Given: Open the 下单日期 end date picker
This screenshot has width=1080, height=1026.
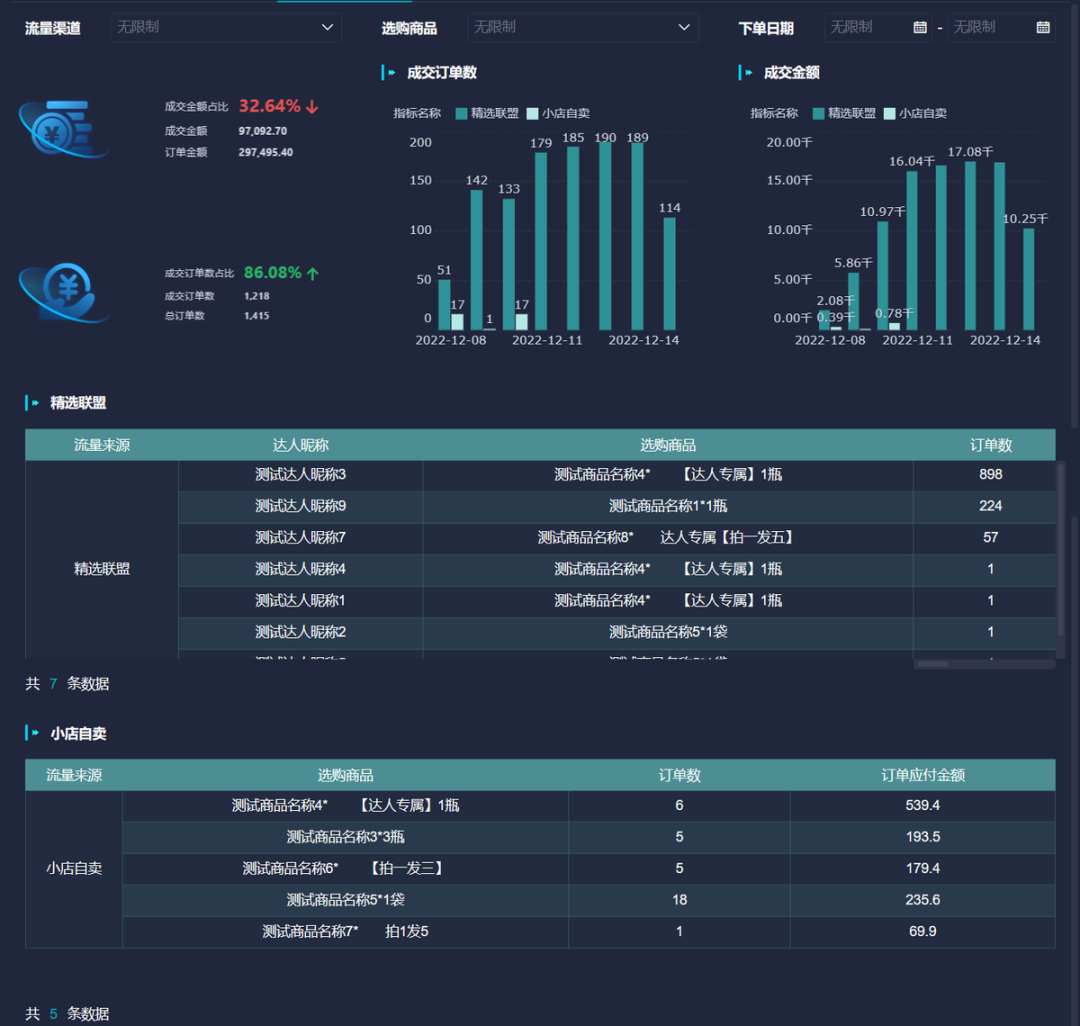Looking at the screenshot, I should (x=990, y=28).
